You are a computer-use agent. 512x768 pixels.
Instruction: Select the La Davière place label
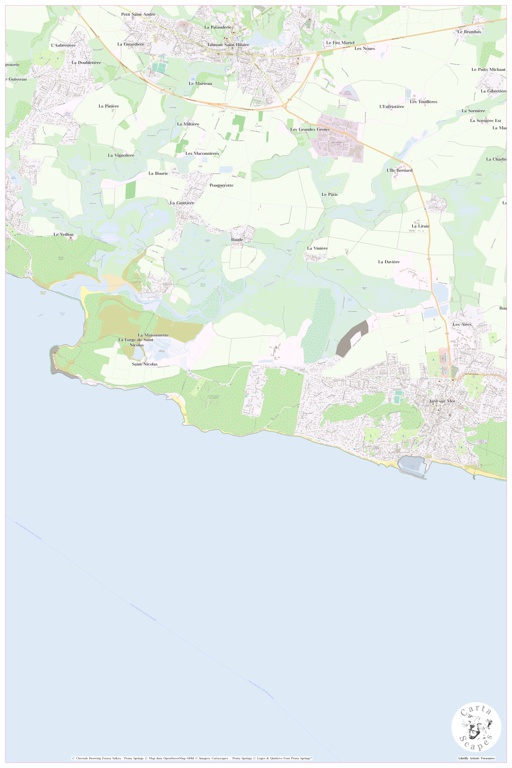coord(389,262)
